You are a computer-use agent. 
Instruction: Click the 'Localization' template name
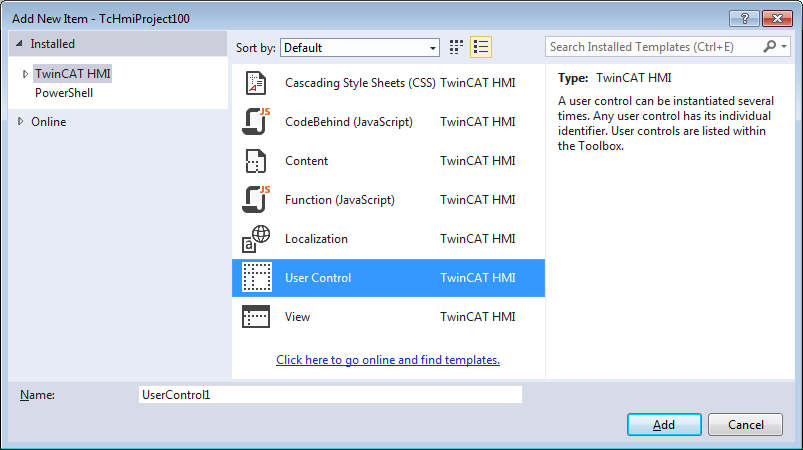[316, 239]
